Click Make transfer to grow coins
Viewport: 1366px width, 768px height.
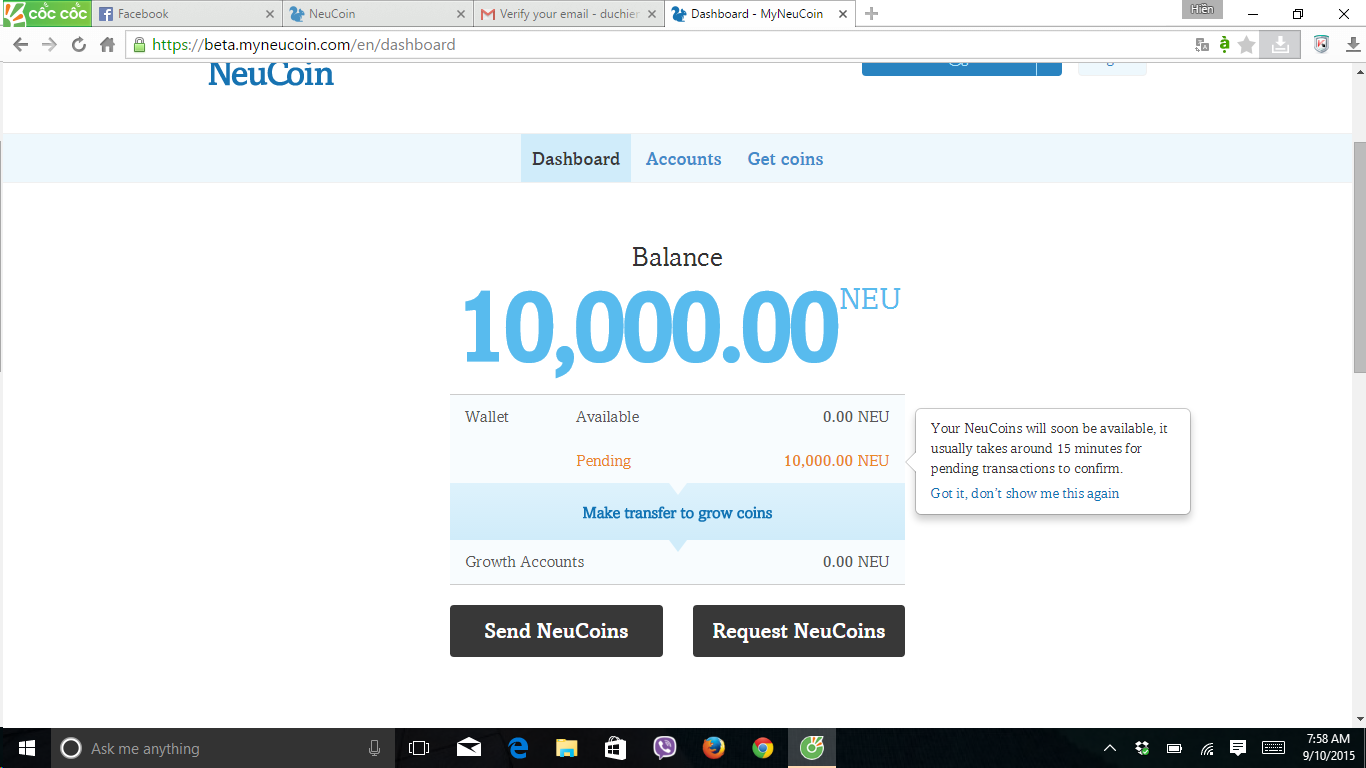pos(677,513)
